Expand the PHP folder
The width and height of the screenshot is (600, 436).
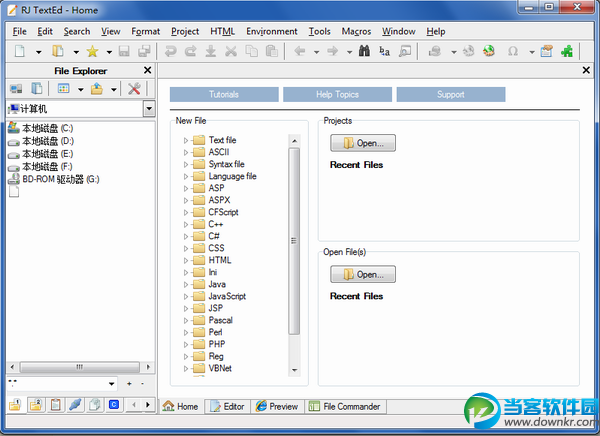pyautogui.click(x=186, y=345)
